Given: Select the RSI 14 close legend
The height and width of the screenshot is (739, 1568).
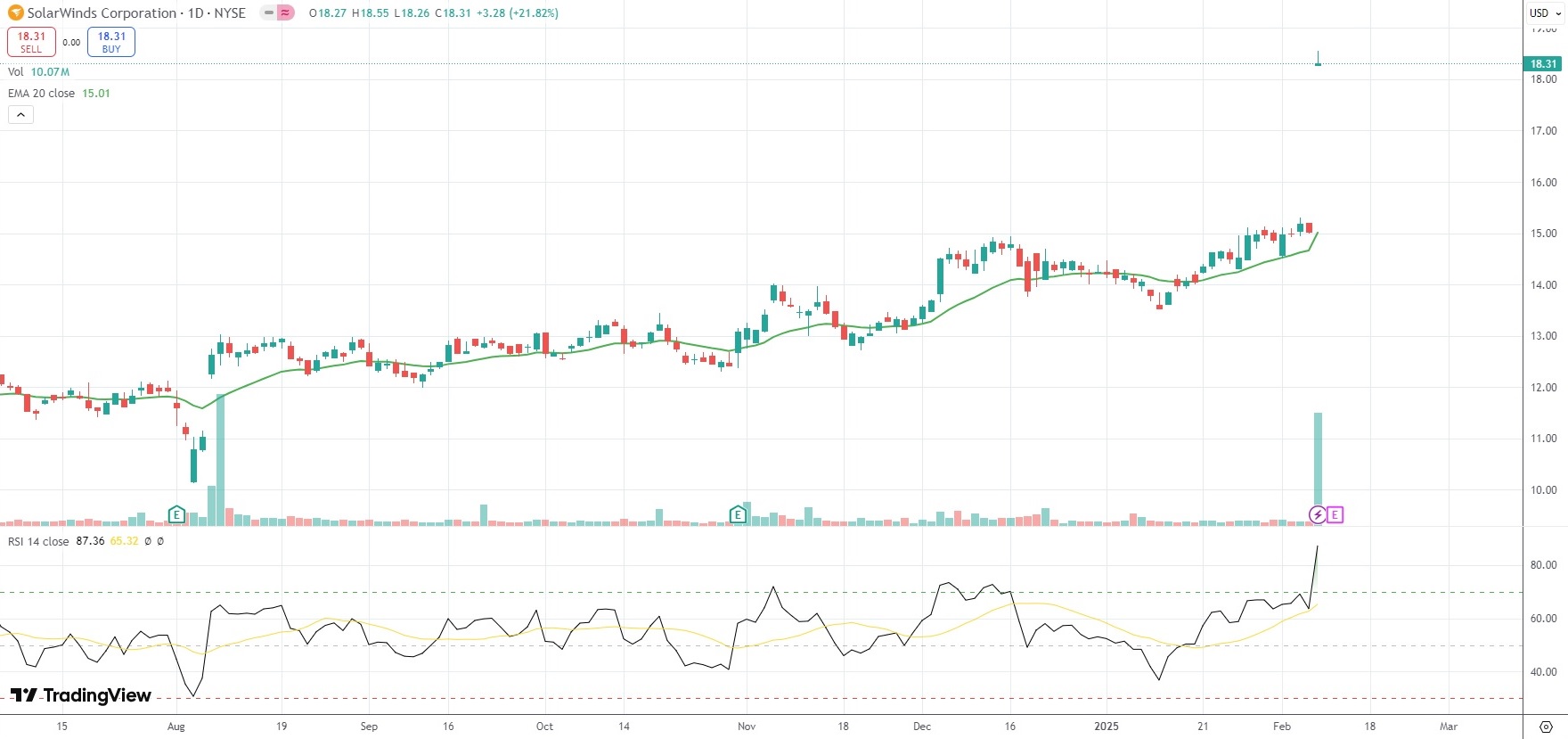Looking at the screenshot, I should pos(38,541).
